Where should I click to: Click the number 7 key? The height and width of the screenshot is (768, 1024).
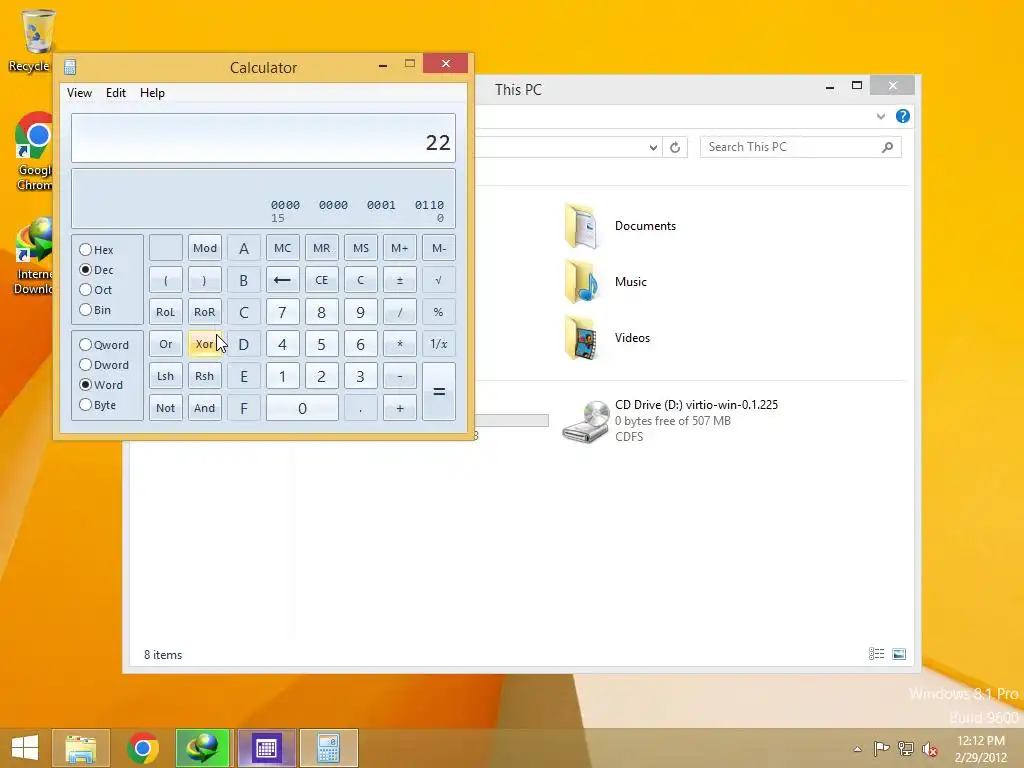pyautogui.click(x=282, y=312)
